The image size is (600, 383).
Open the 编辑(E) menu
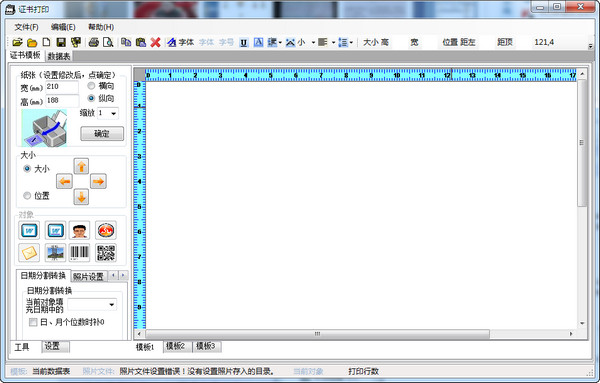point(63,27)
